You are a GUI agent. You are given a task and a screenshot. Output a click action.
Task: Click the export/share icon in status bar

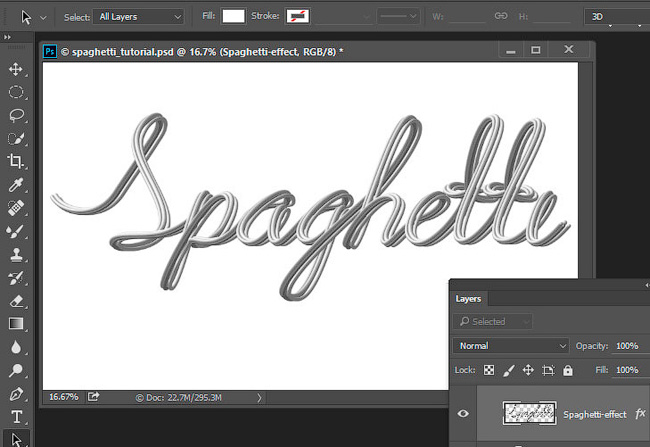pyautogui.click(x=94, y=397)
